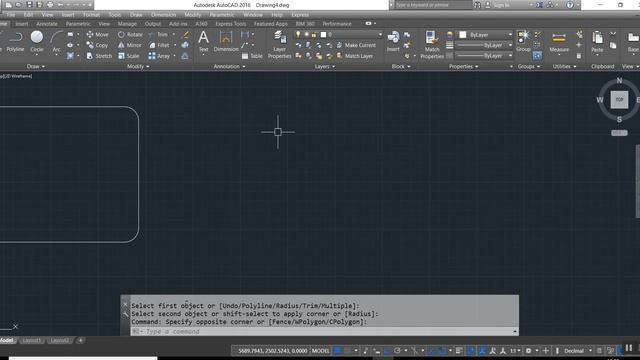
Task: Expand the Properties panel
Action: (463, 66)
